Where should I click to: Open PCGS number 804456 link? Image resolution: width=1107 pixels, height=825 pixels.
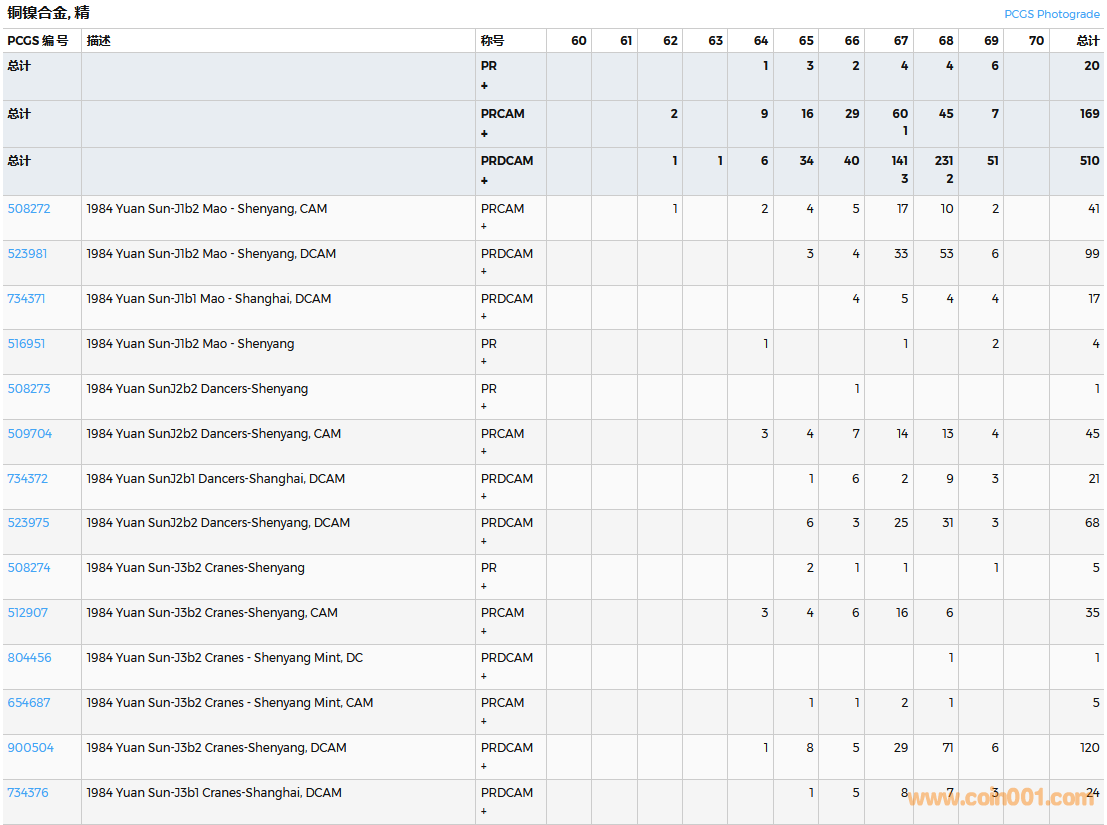(29, 658)
